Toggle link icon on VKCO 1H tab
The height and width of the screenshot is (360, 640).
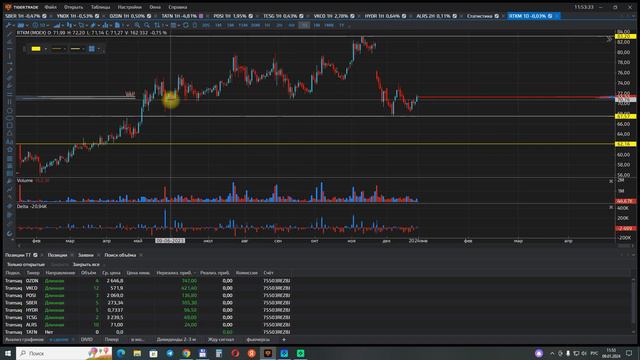352,16
